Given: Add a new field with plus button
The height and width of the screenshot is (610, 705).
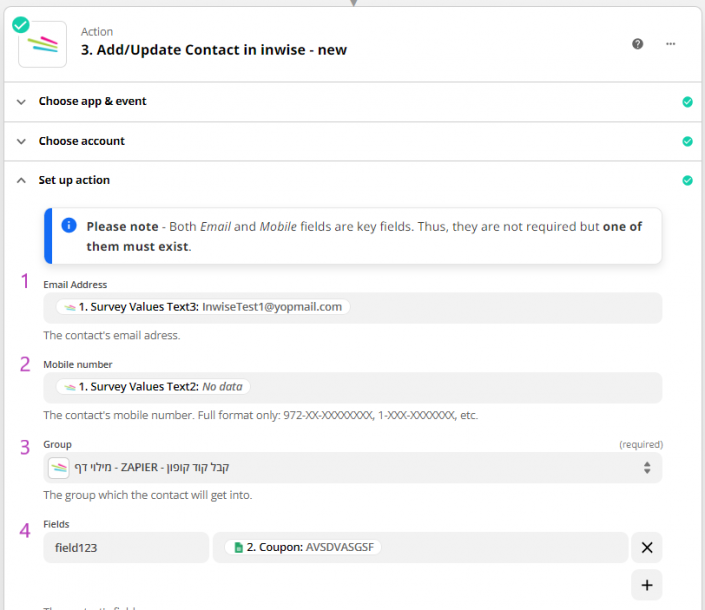Looking at the screenshot, I should tap(647, 585).
